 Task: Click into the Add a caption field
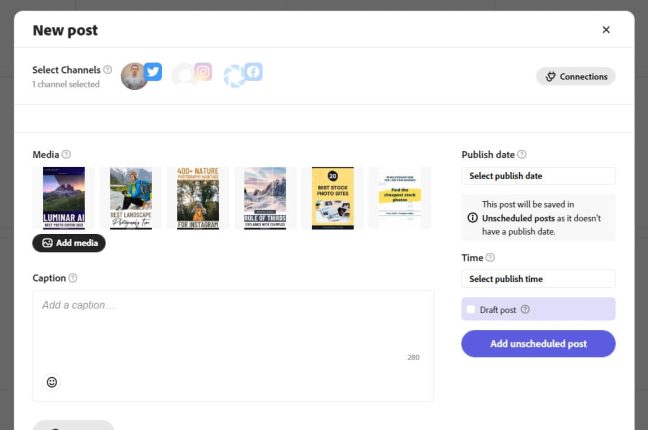tap(233, 346)
